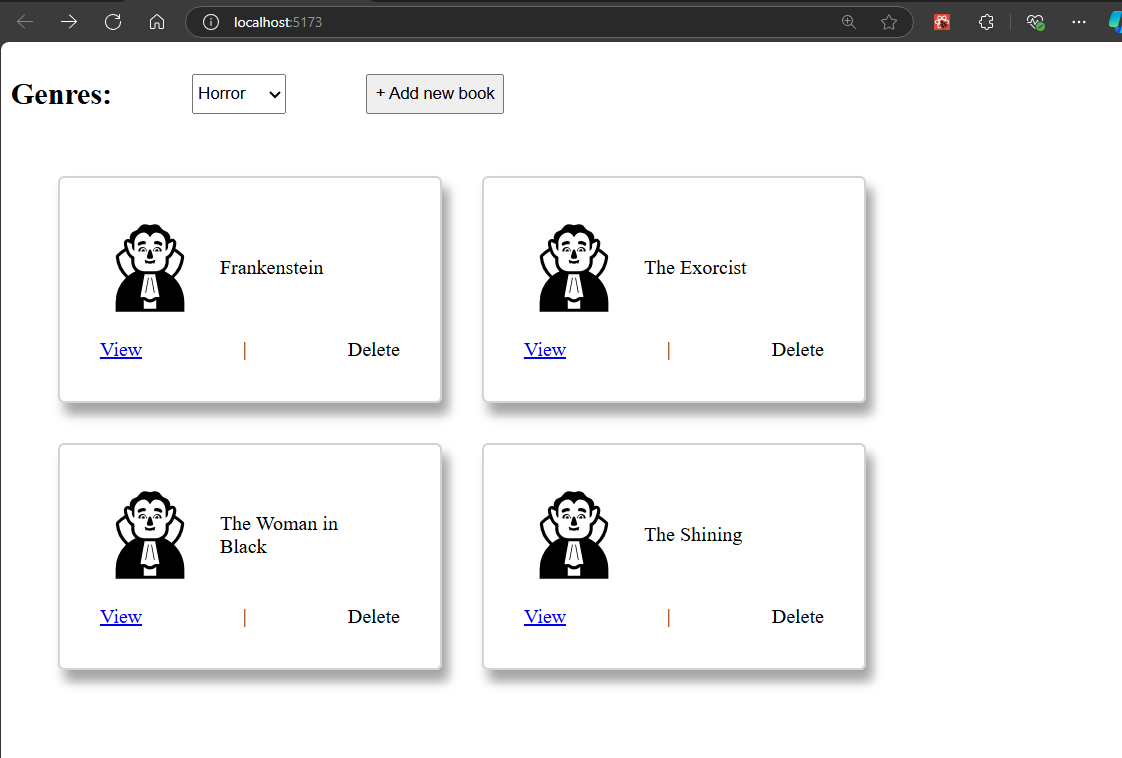
Task: Open browser settings and more menu
Action: 1078,22
